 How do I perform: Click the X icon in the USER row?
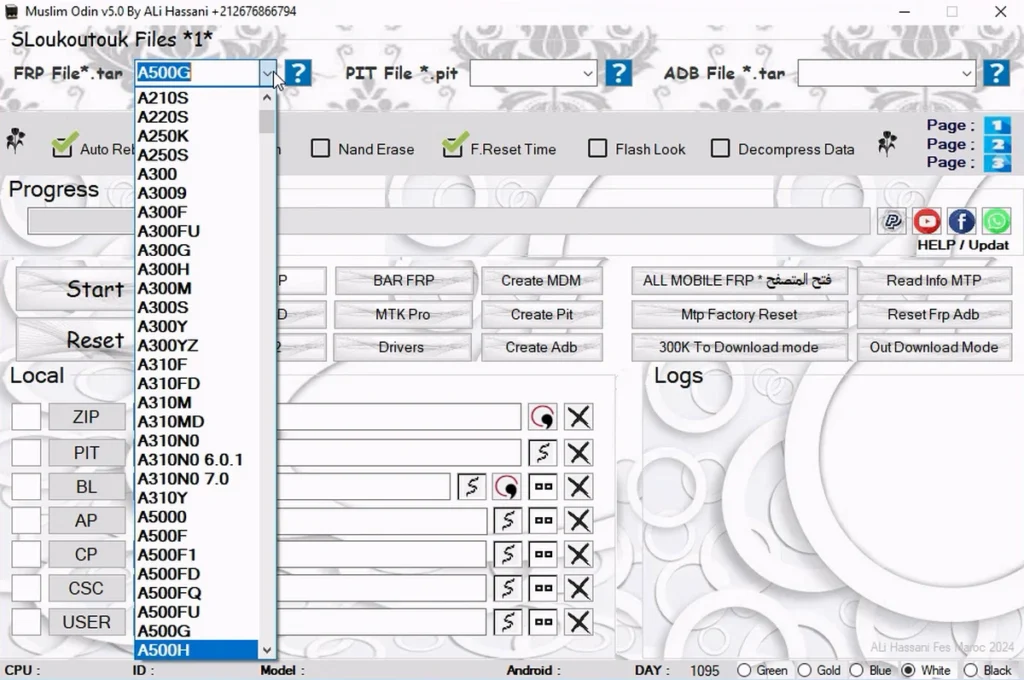pyautogui.click(x=579, y=622)
